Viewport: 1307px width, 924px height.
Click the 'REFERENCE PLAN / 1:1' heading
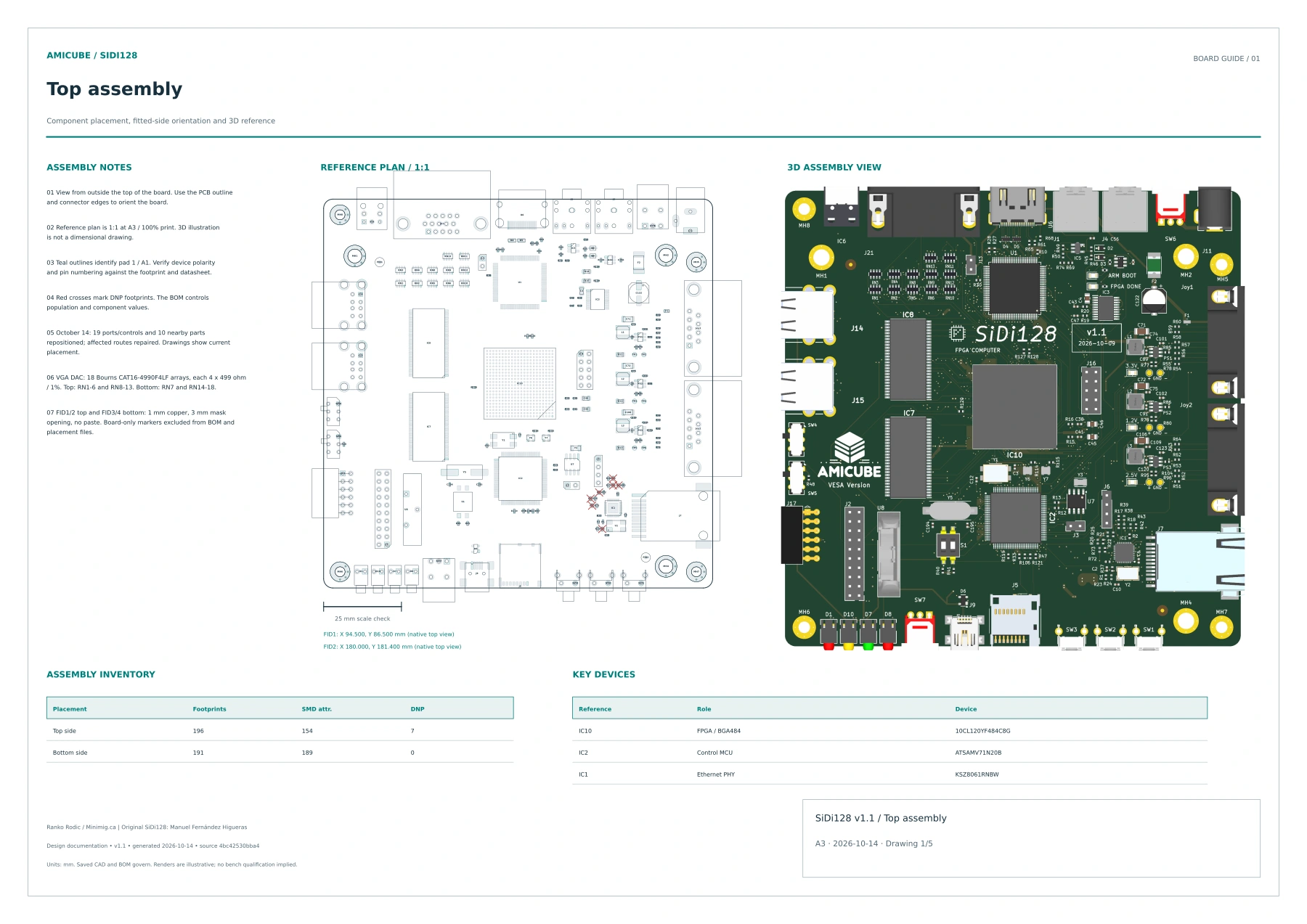[x=375, y=168]
